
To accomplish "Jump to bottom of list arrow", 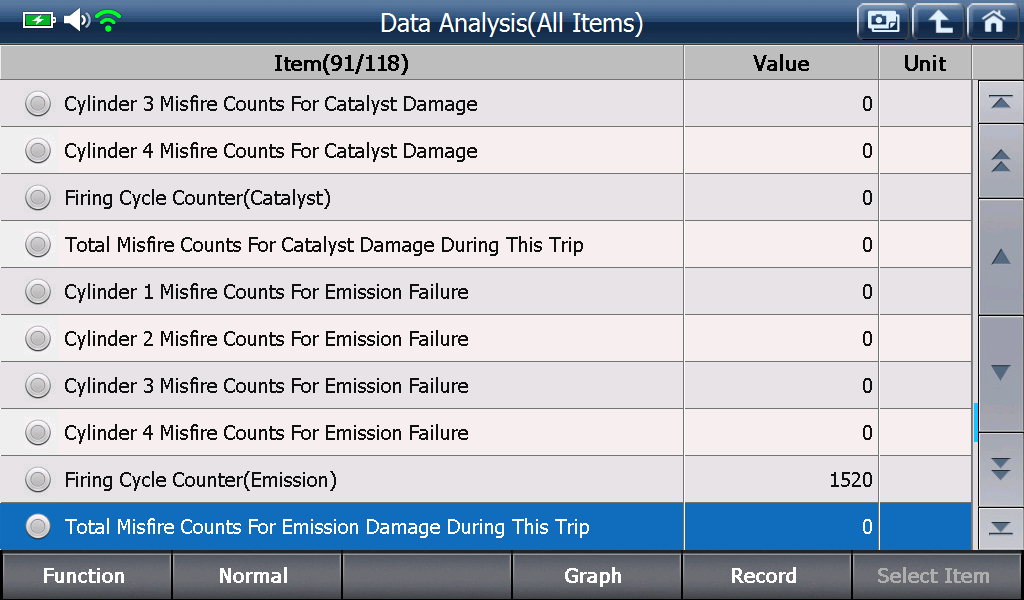I will [1000, 528].
